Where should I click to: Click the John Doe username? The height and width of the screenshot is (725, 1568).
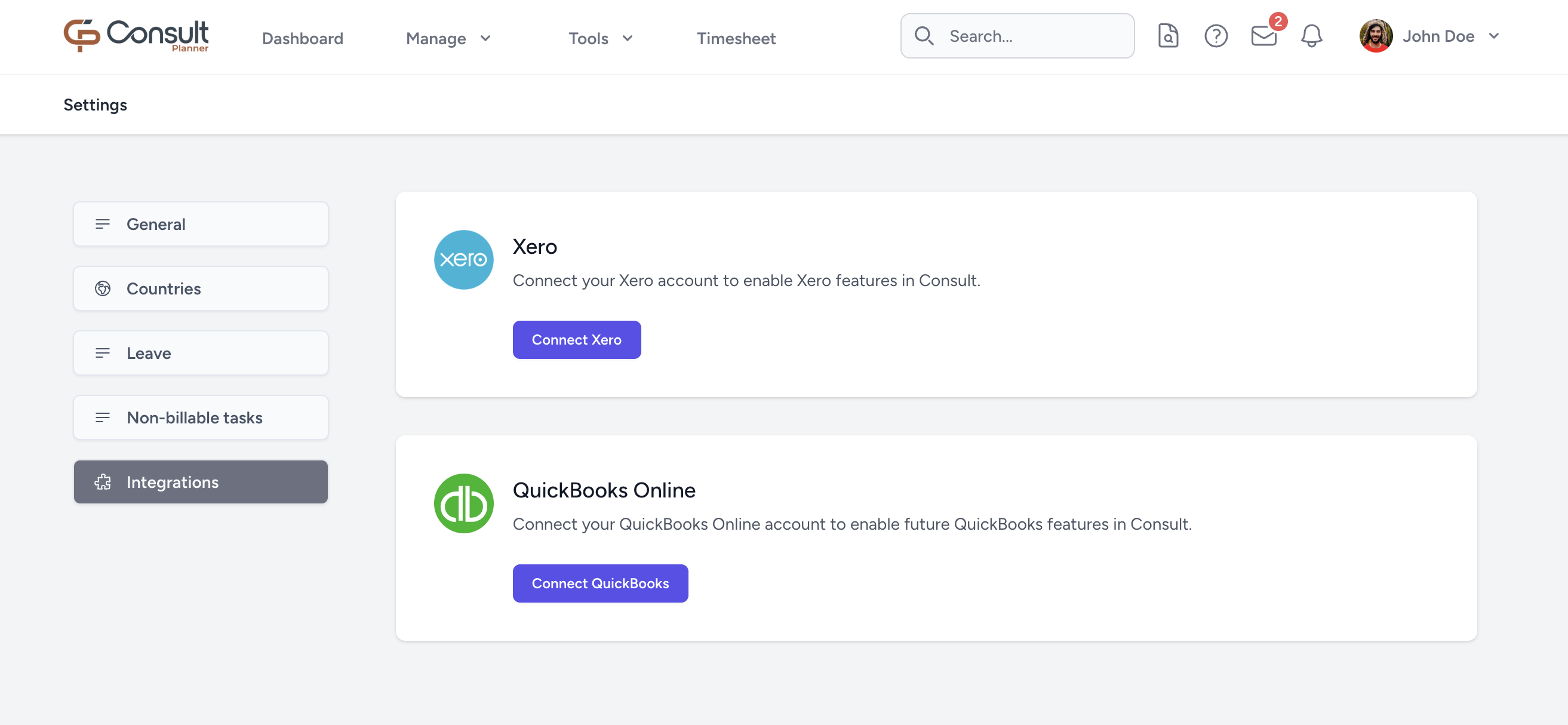(x=1438, y=36)
